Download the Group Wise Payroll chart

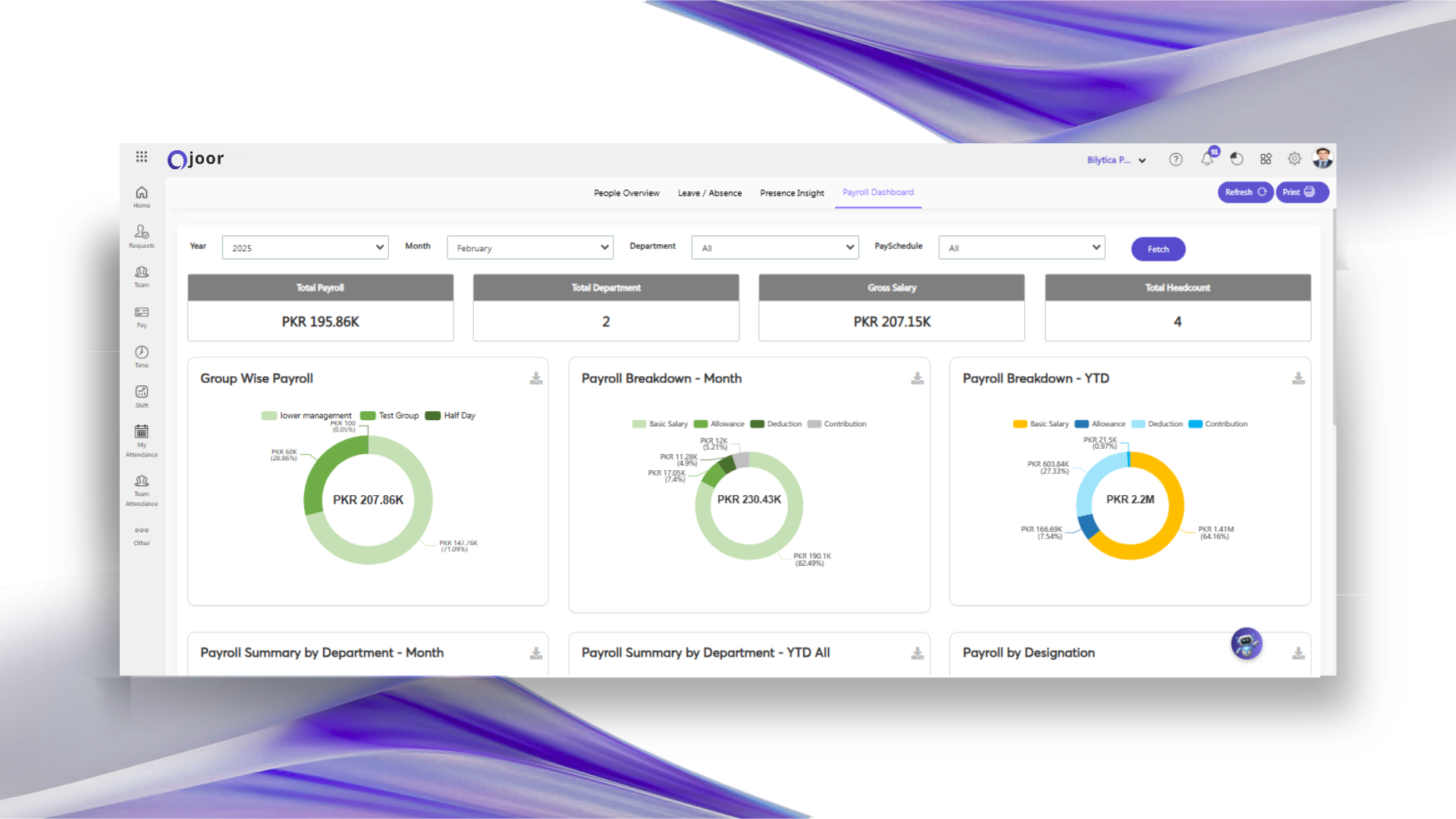click(536, 378)
